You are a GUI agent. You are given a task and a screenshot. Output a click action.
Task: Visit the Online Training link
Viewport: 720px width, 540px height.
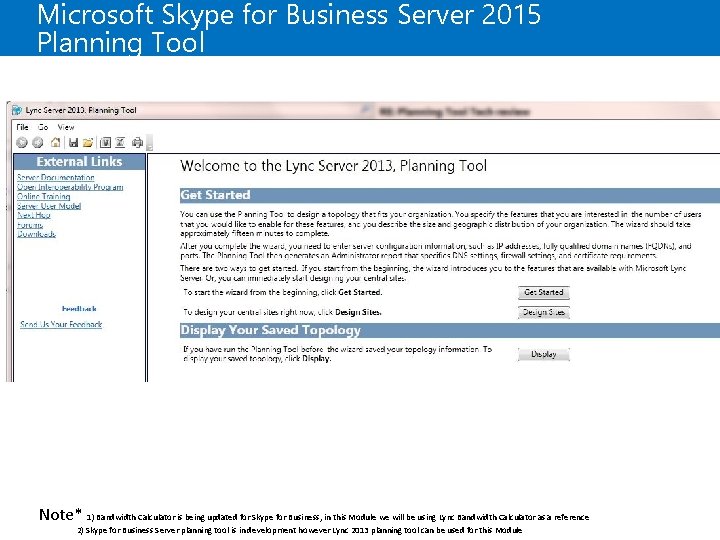click(44, 197)
